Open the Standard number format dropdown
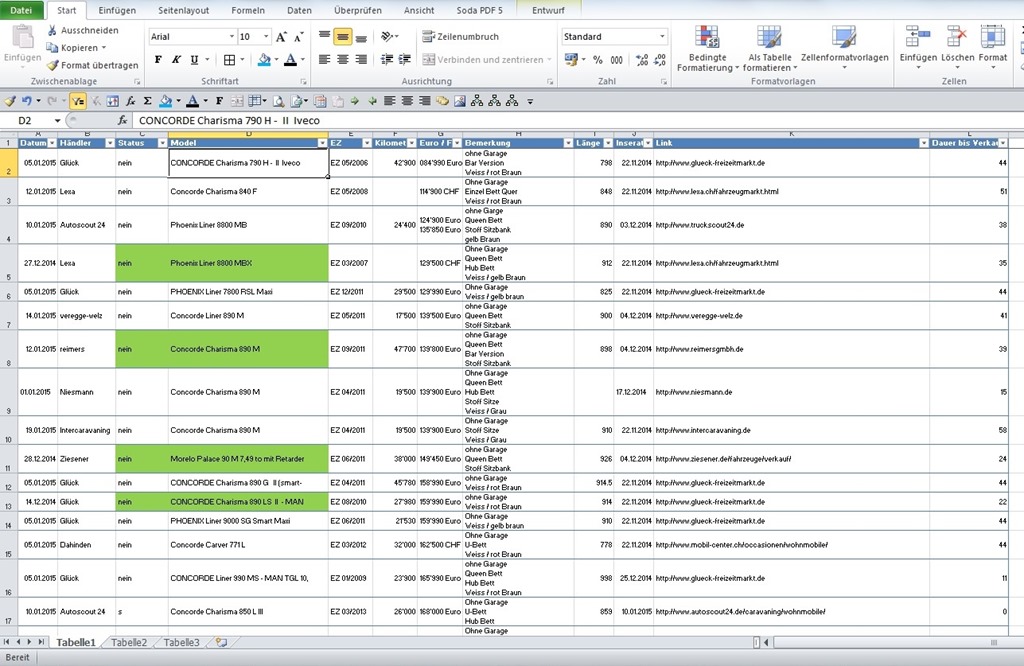This screenshot has height=666, width=1024. pyautogui.click(x=662, y=37)
